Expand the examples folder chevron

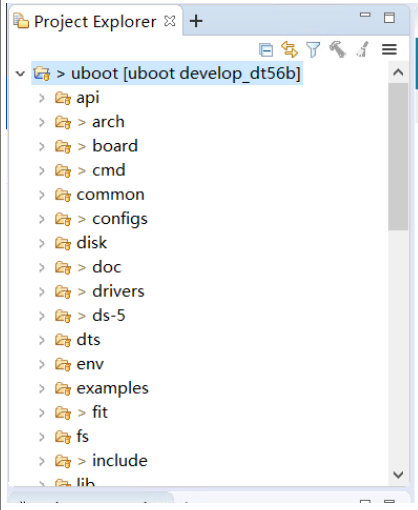(42, 388)
